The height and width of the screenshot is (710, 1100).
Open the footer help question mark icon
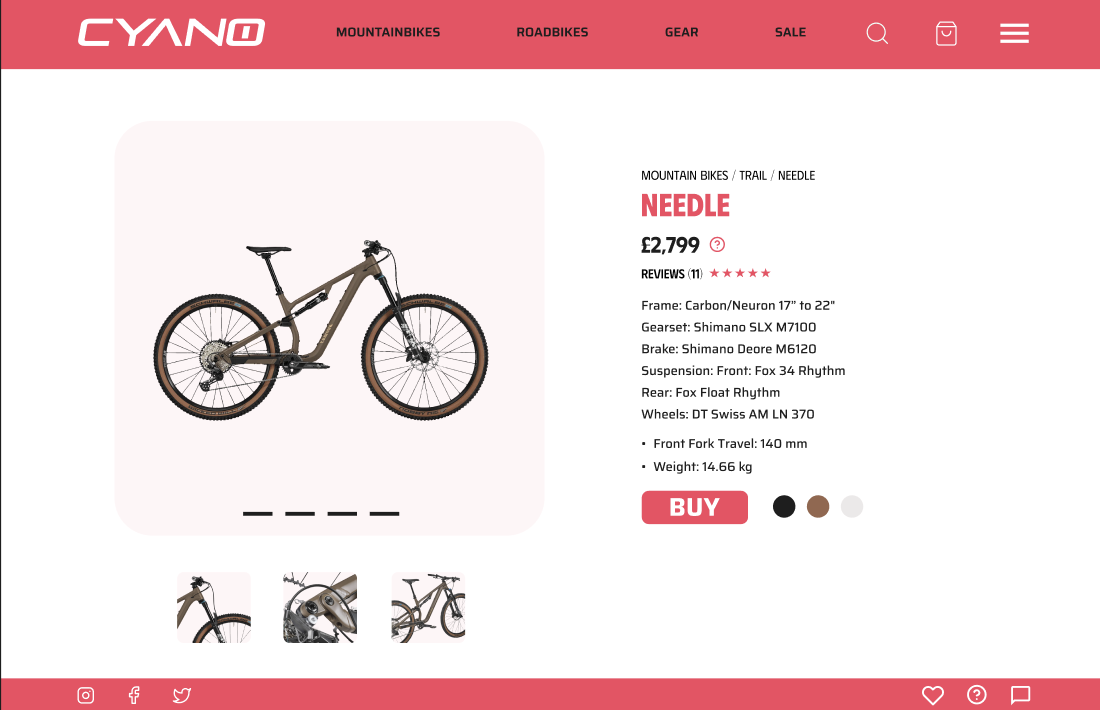click(977, 695)
